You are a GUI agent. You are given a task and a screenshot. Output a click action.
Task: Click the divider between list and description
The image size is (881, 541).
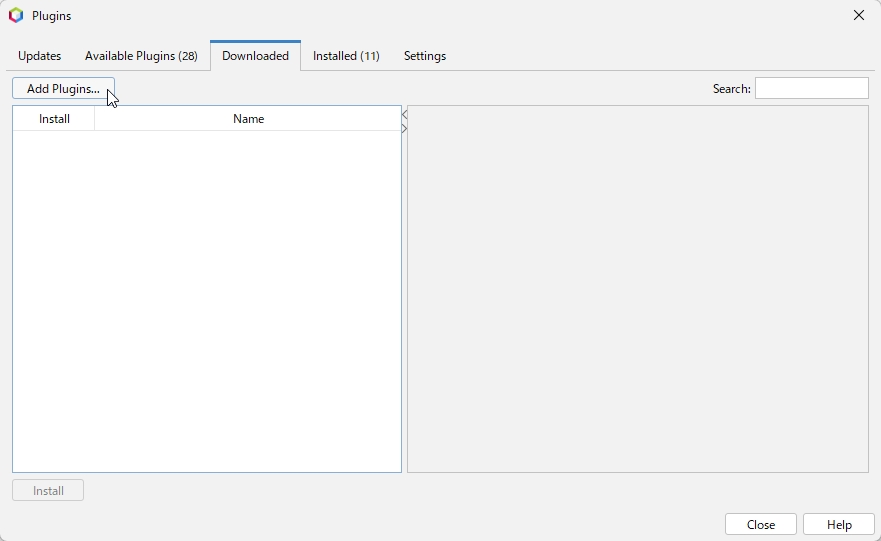pyautogui.click(x=404, y=300)
